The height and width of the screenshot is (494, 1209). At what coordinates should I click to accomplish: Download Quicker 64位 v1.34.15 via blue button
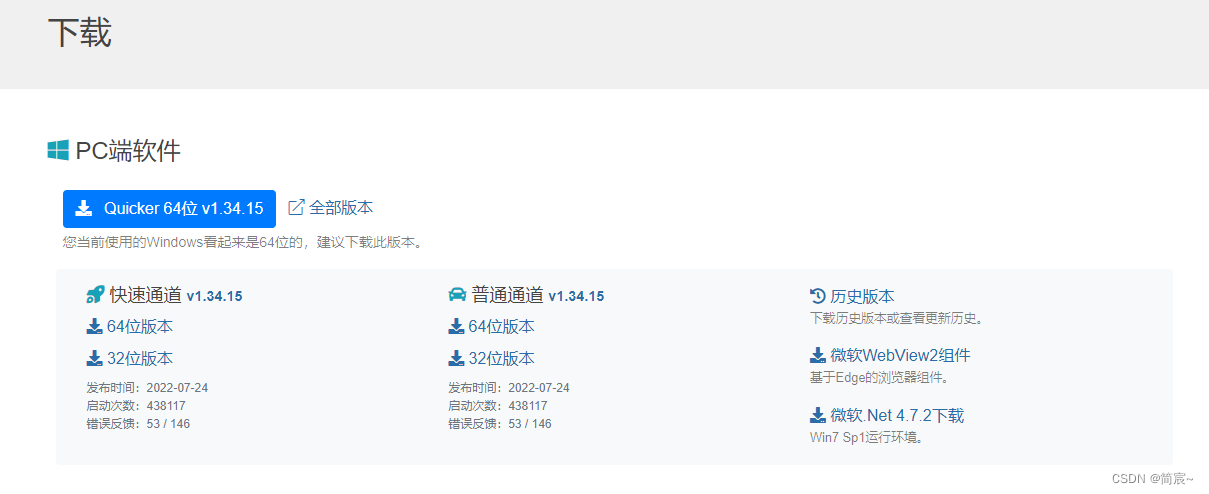(169, 209)
